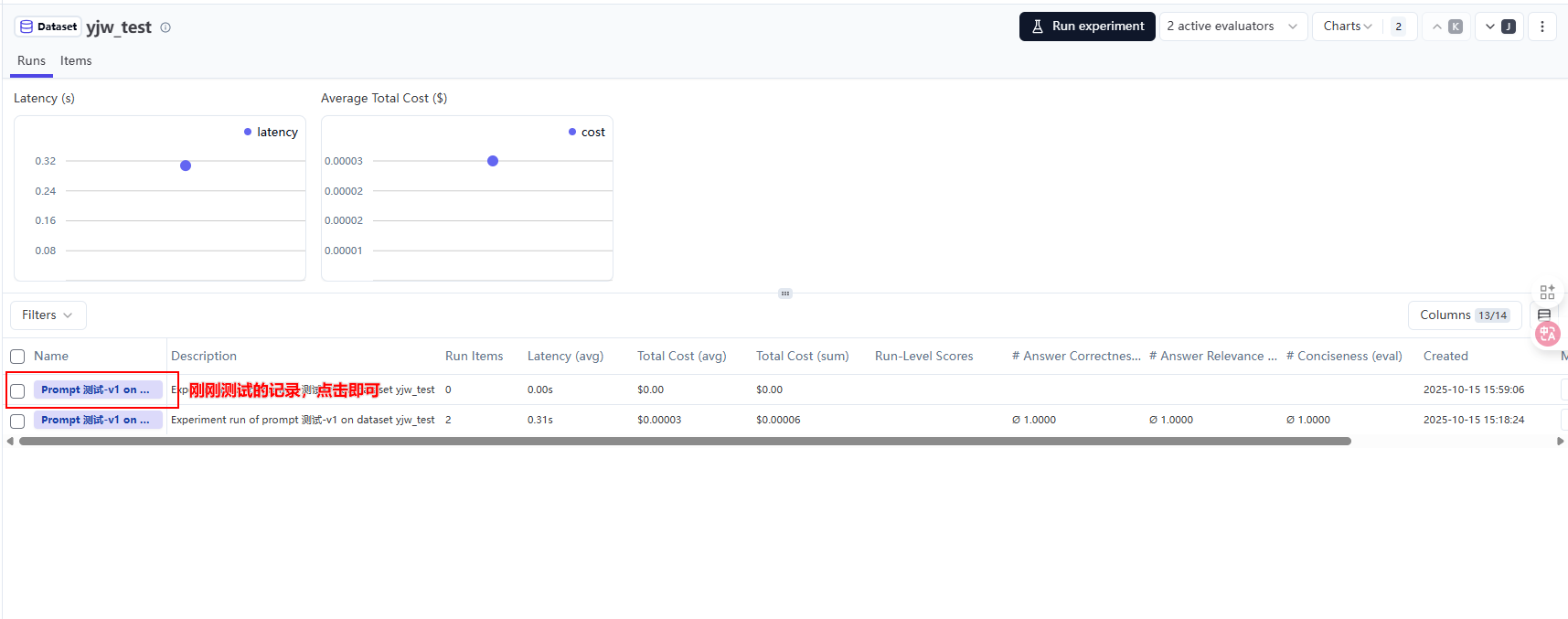Click the cost chart data point

[x=493, y=161]
